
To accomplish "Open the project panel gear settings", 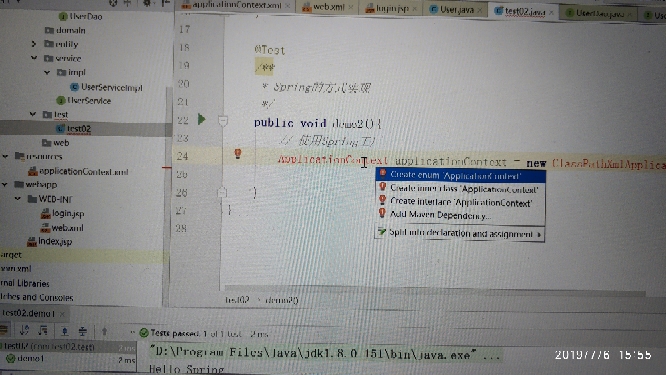I will tap(147, 3).
